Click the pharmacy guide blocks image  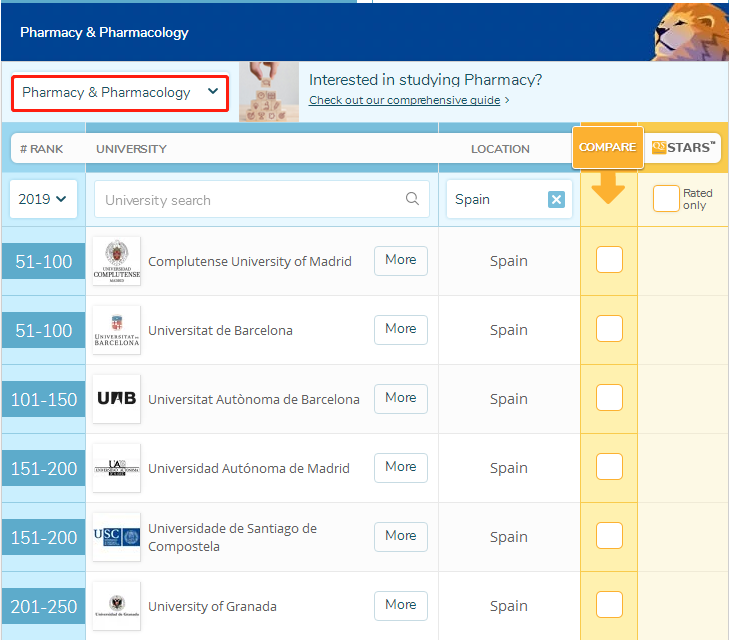pos(269,92)
